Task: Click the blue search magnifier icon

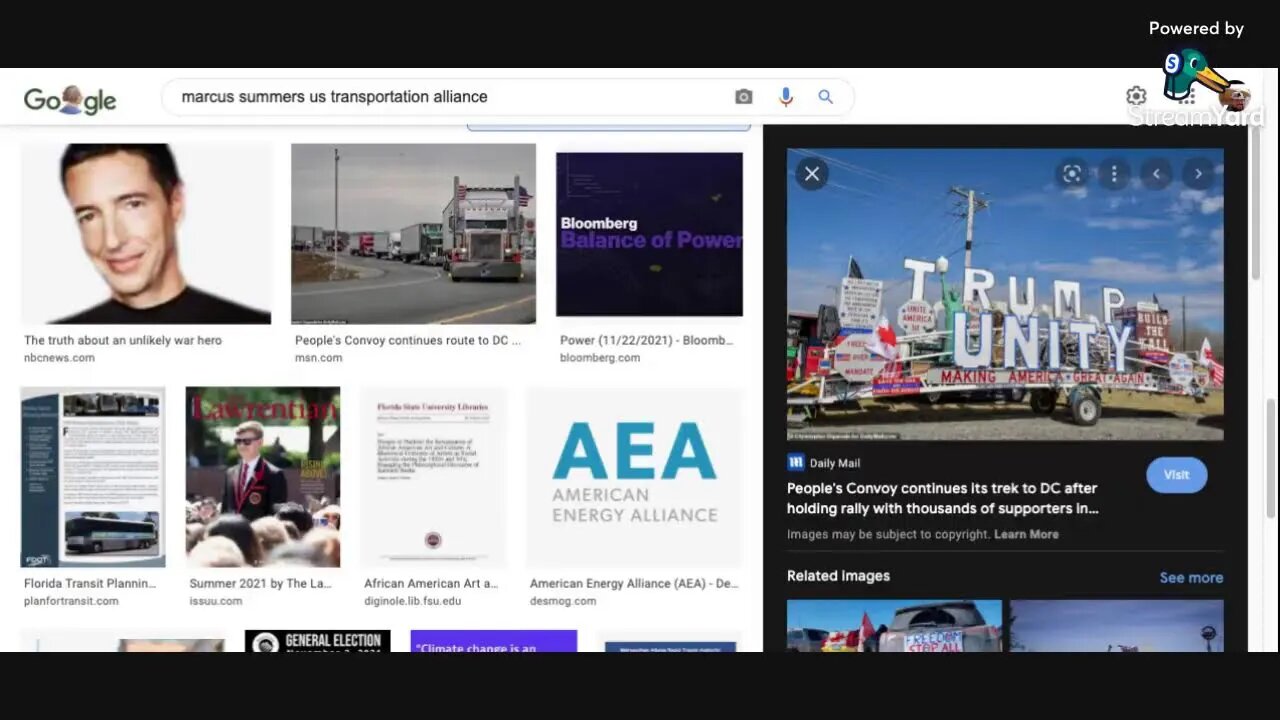Action: [x=826, y=97]
